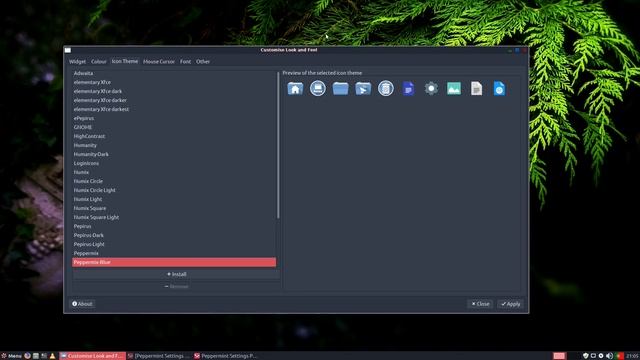Choose the ePapirus icon theme
The width and height of the screenshot is (640, 360).
(x=174, y=118)
